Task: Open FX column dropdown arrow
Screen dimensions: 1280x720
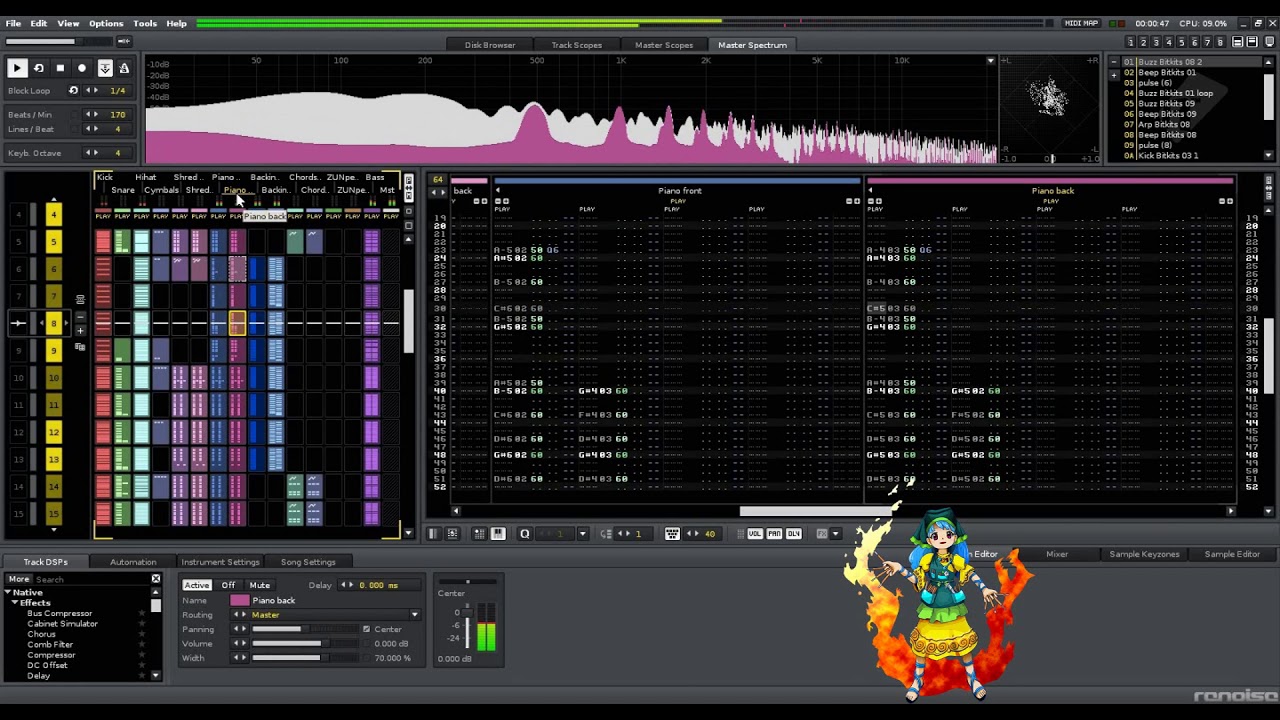Action: point(836,534)
